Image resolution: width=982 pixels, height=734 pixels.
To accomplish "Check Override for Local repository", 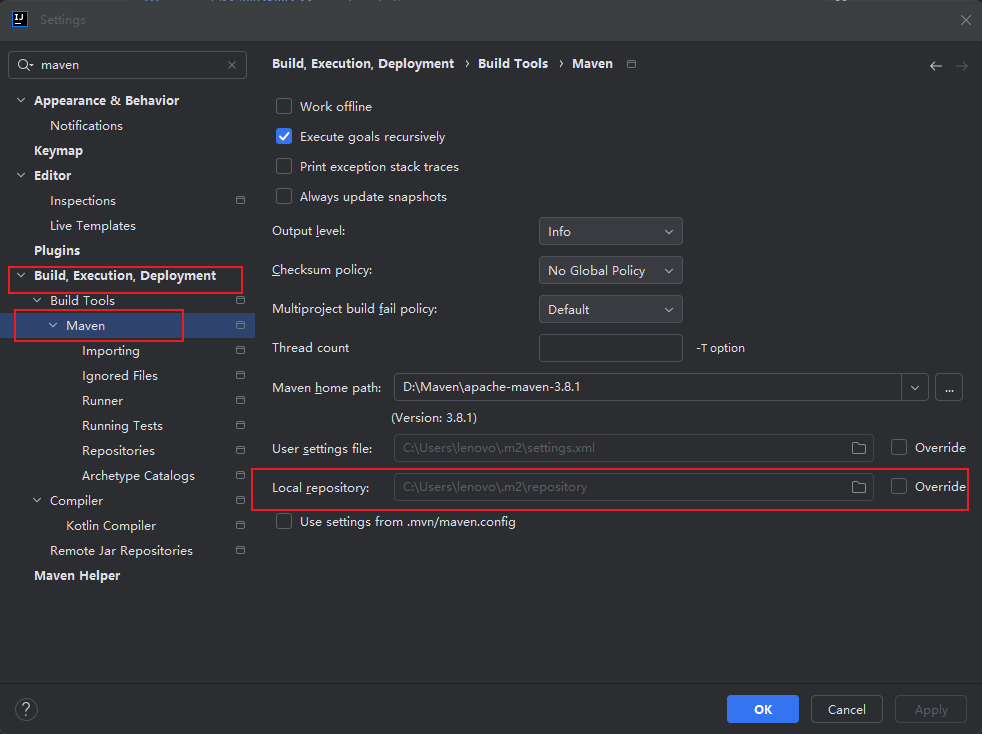I will click(x=899, y=487).
